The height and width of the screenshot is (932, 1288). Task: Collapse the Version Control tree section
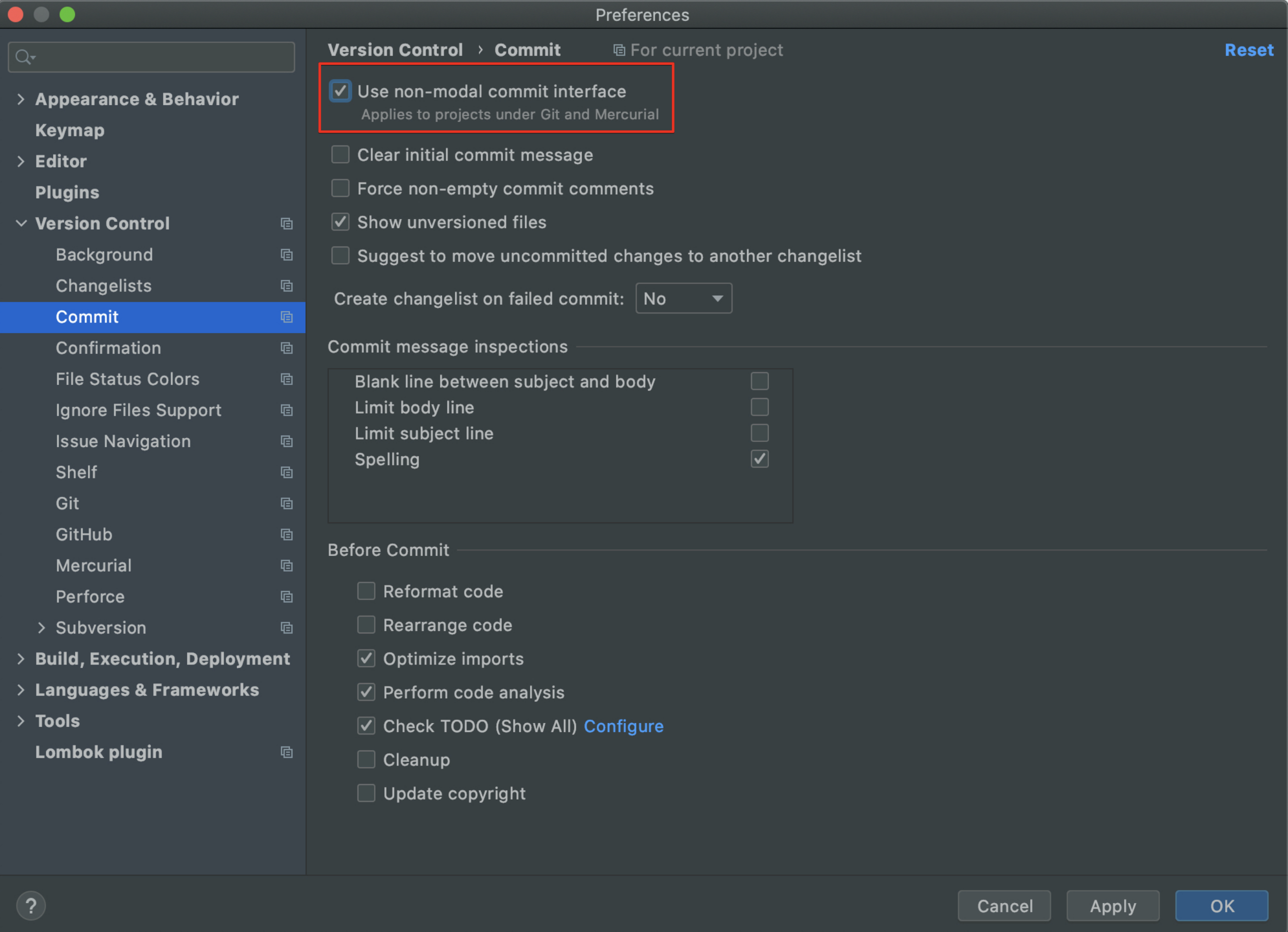pos(21,223)
